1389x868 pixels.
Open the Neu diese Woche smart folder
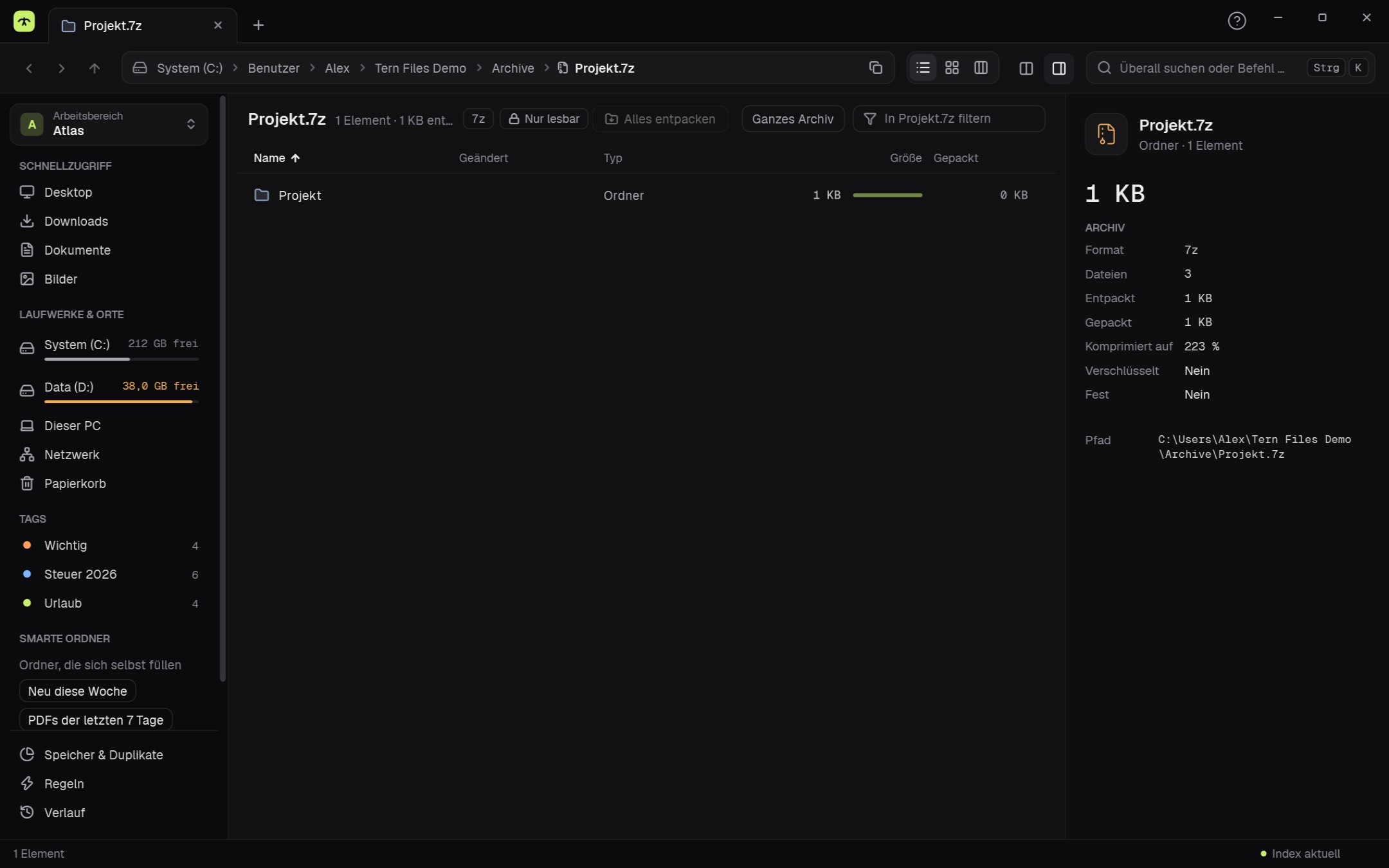(x=77, y=691)
